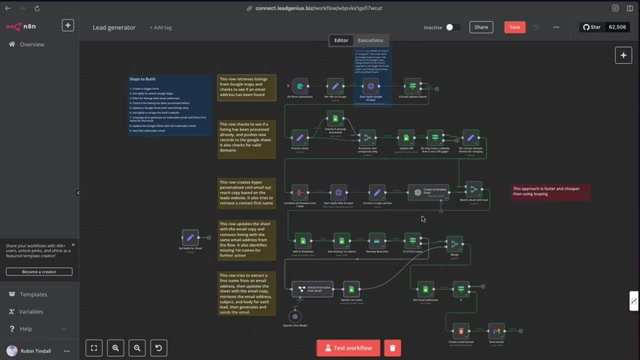Click the Save button
The height and width of the screenshot is (360, 640).
(515, 27)
